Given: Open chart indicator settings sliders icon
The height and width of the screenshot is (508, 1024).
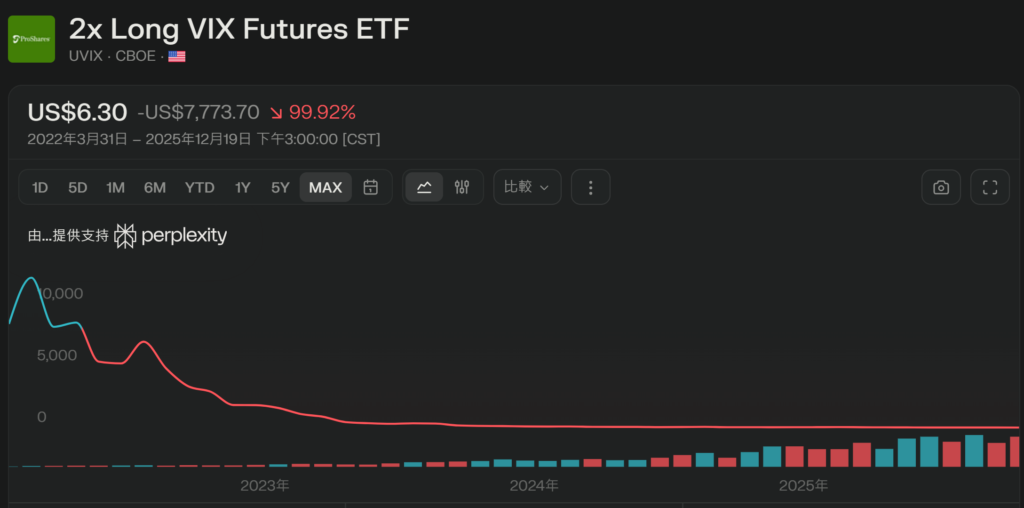Looking at the screenshot, I should [462, 187].
